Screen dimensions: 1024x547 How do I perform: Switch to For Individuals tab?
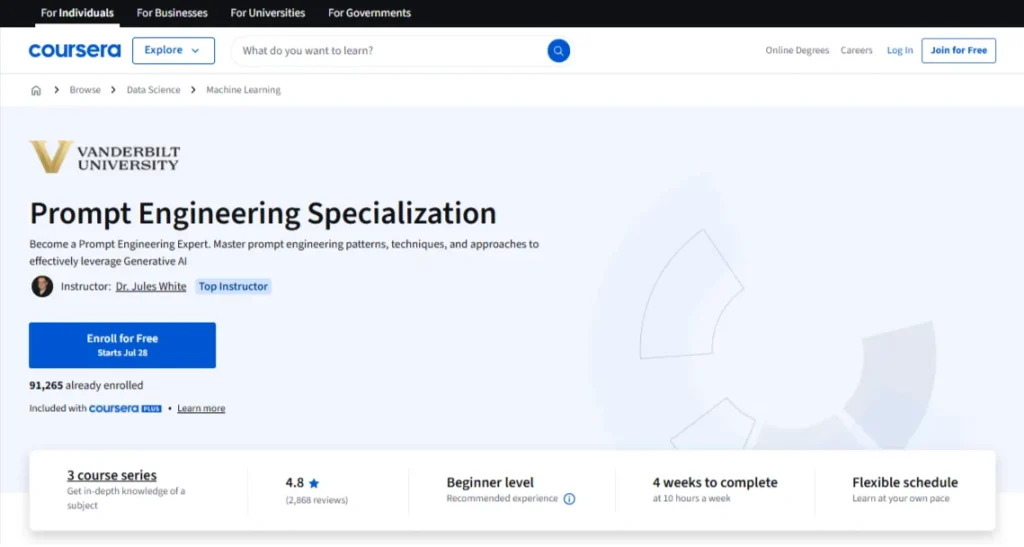(77, 12)
